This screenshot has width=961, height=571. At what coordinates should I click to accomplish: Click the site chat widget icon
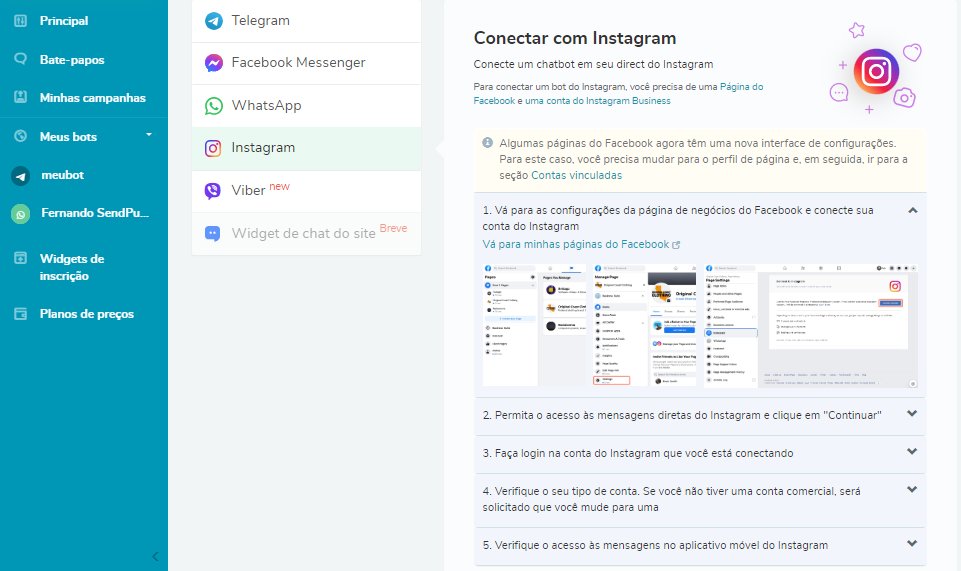click(212, 233)
